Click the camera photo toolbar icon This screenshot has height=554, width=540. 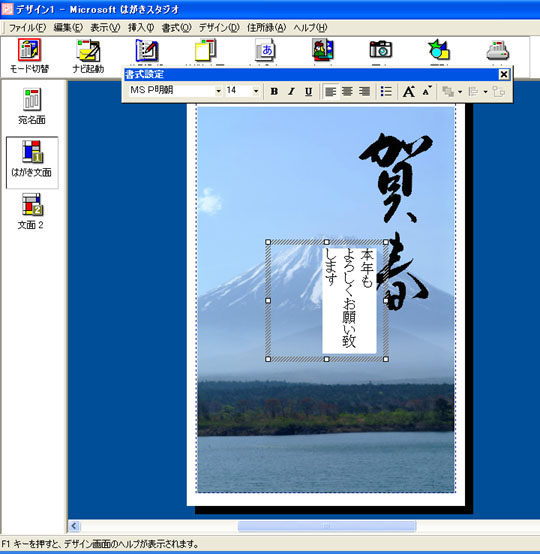(x=381, y=49)
